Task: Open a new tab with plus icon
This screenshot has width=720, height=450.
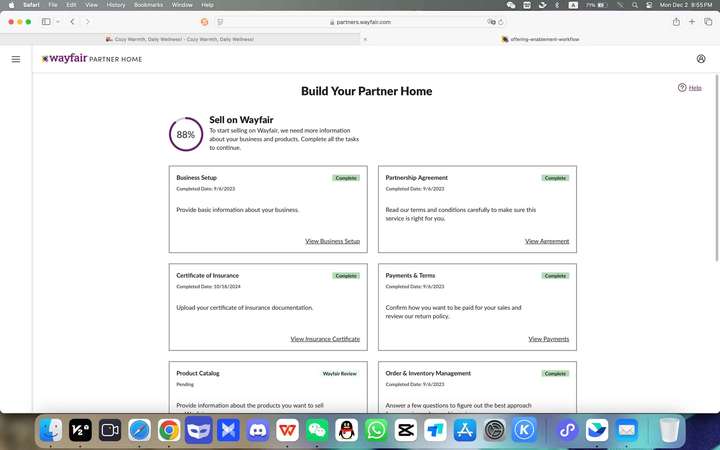Action: click(693, 21)
